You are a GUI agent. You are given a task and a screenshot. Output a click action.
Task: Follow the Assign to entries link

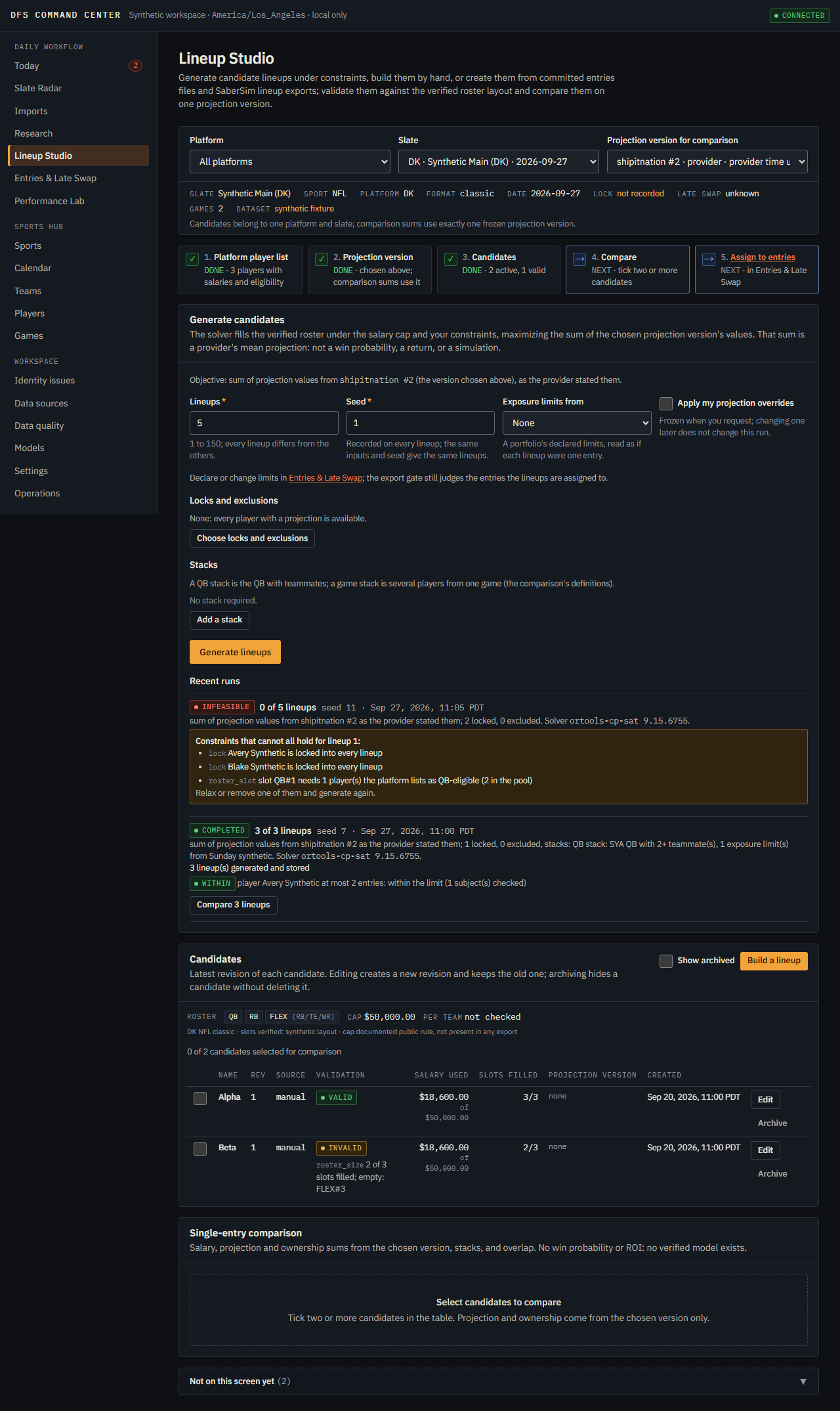click(763, 257)
